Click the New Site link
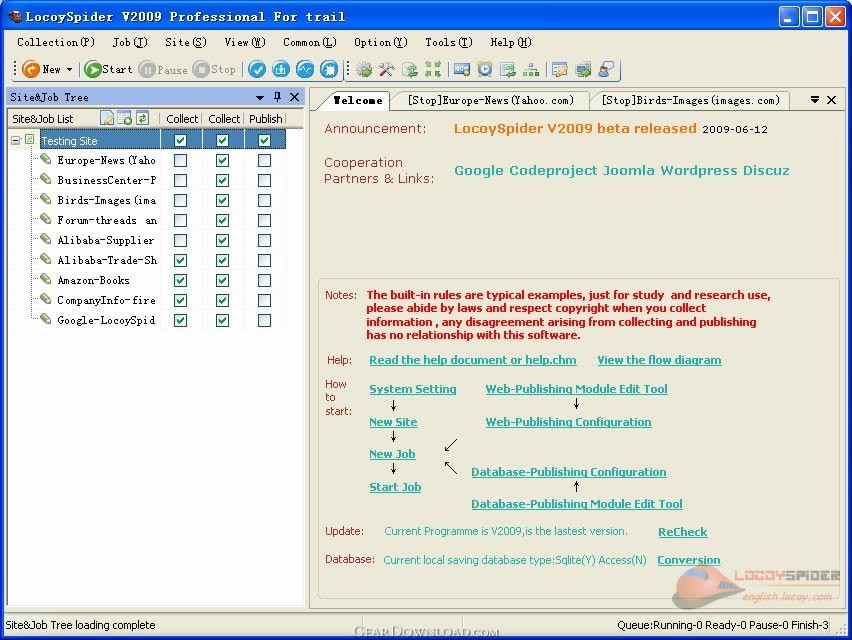 point(393,422)
